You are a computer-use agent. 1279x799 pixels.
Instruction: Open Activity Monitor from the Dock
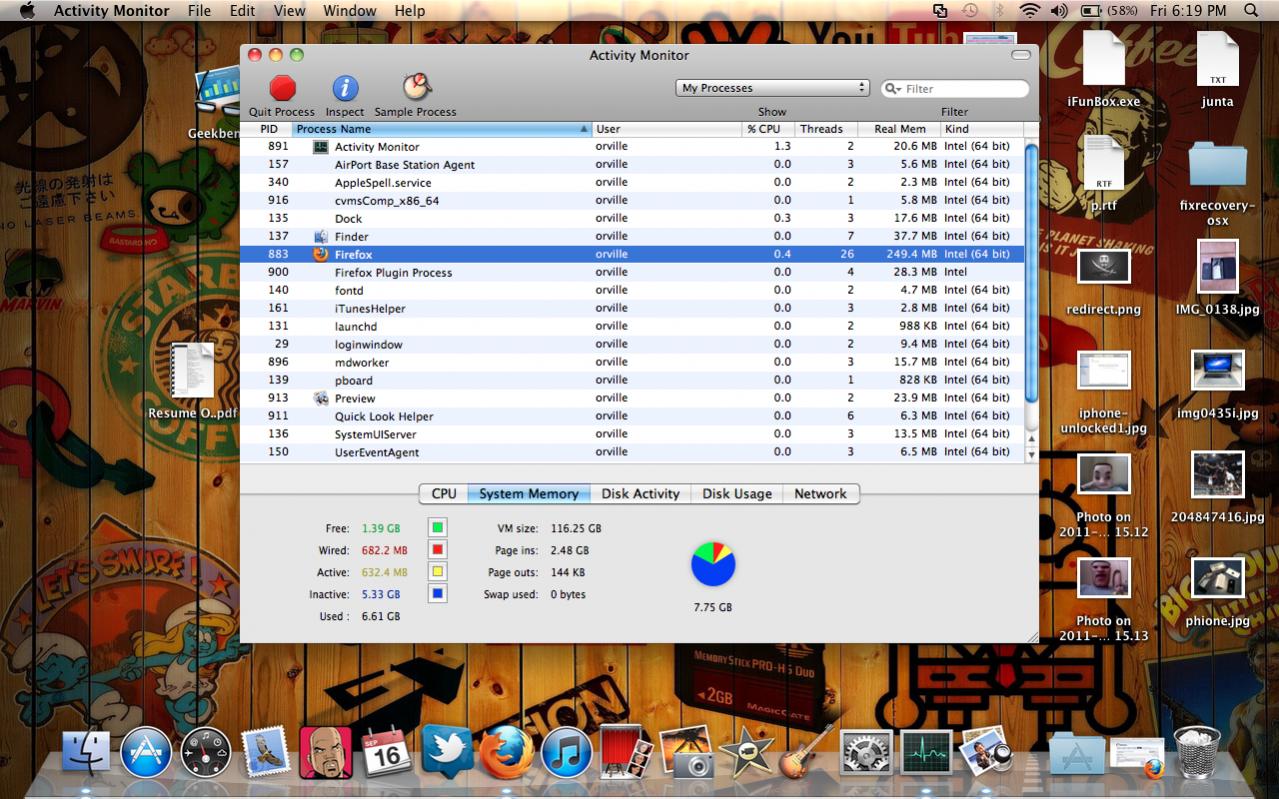pos(926,752)
